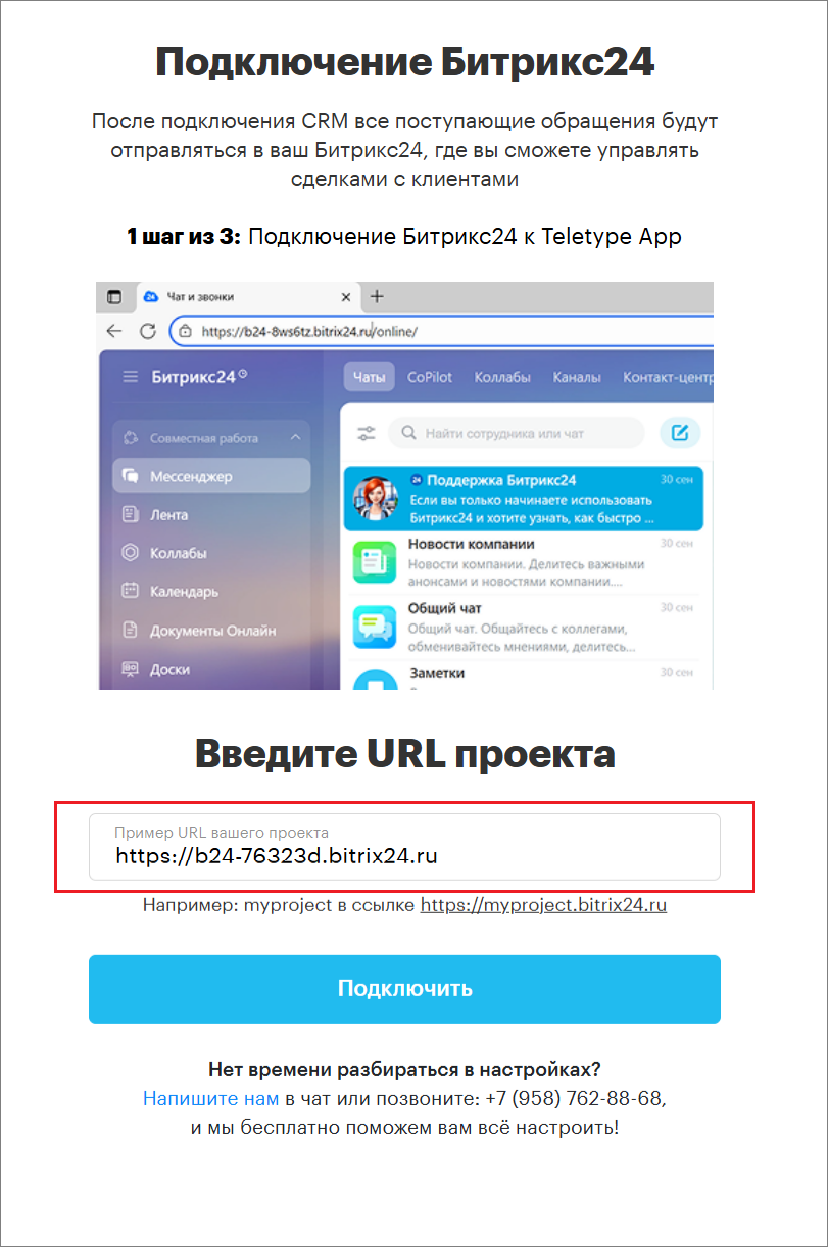828x1250 pixels.
Task: Open the Поддержка Битрикс24 chat
Action: [523, 499]
